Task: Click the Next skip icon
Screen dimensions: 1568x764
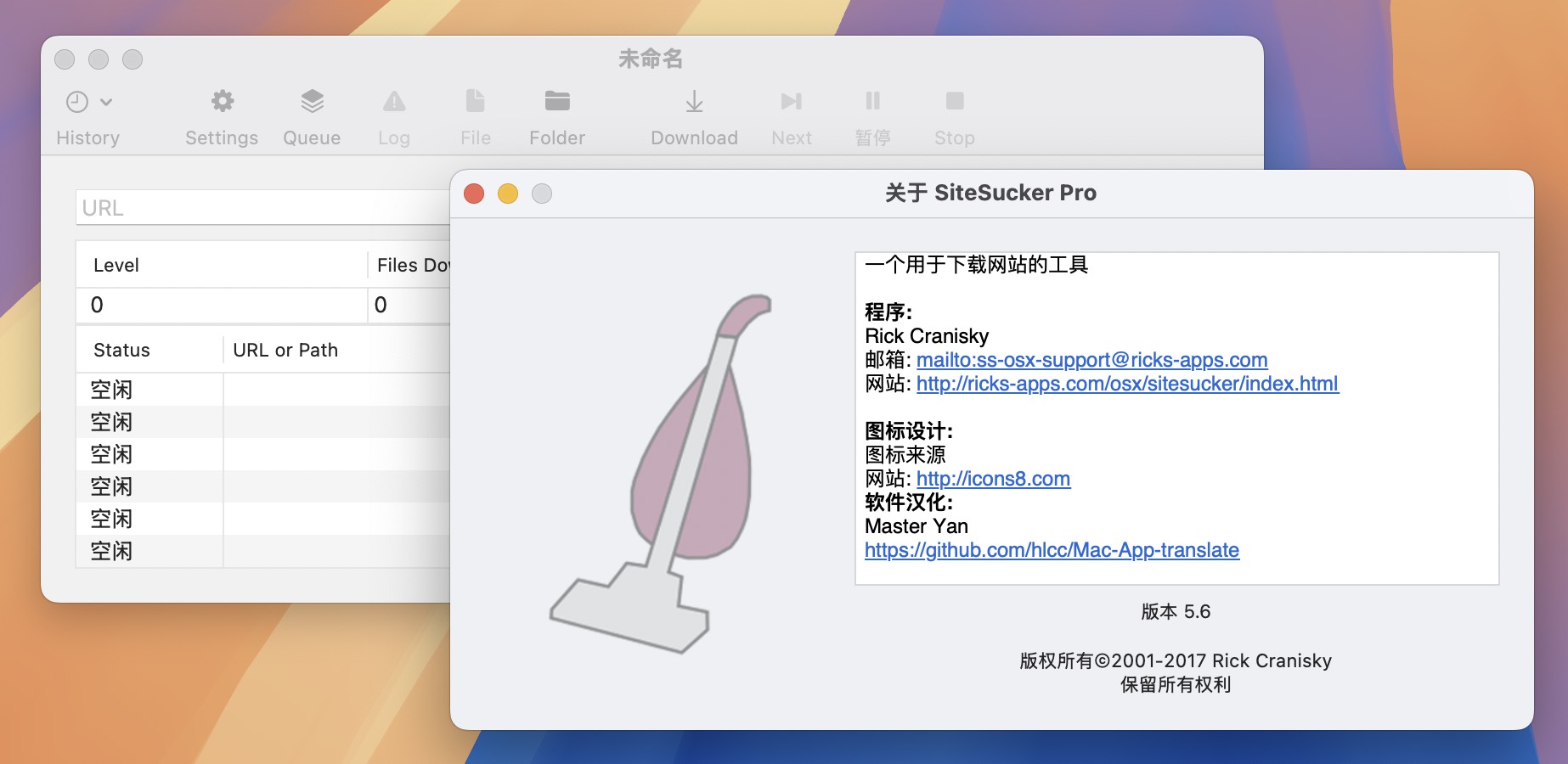Action: (x=792, y=101)
